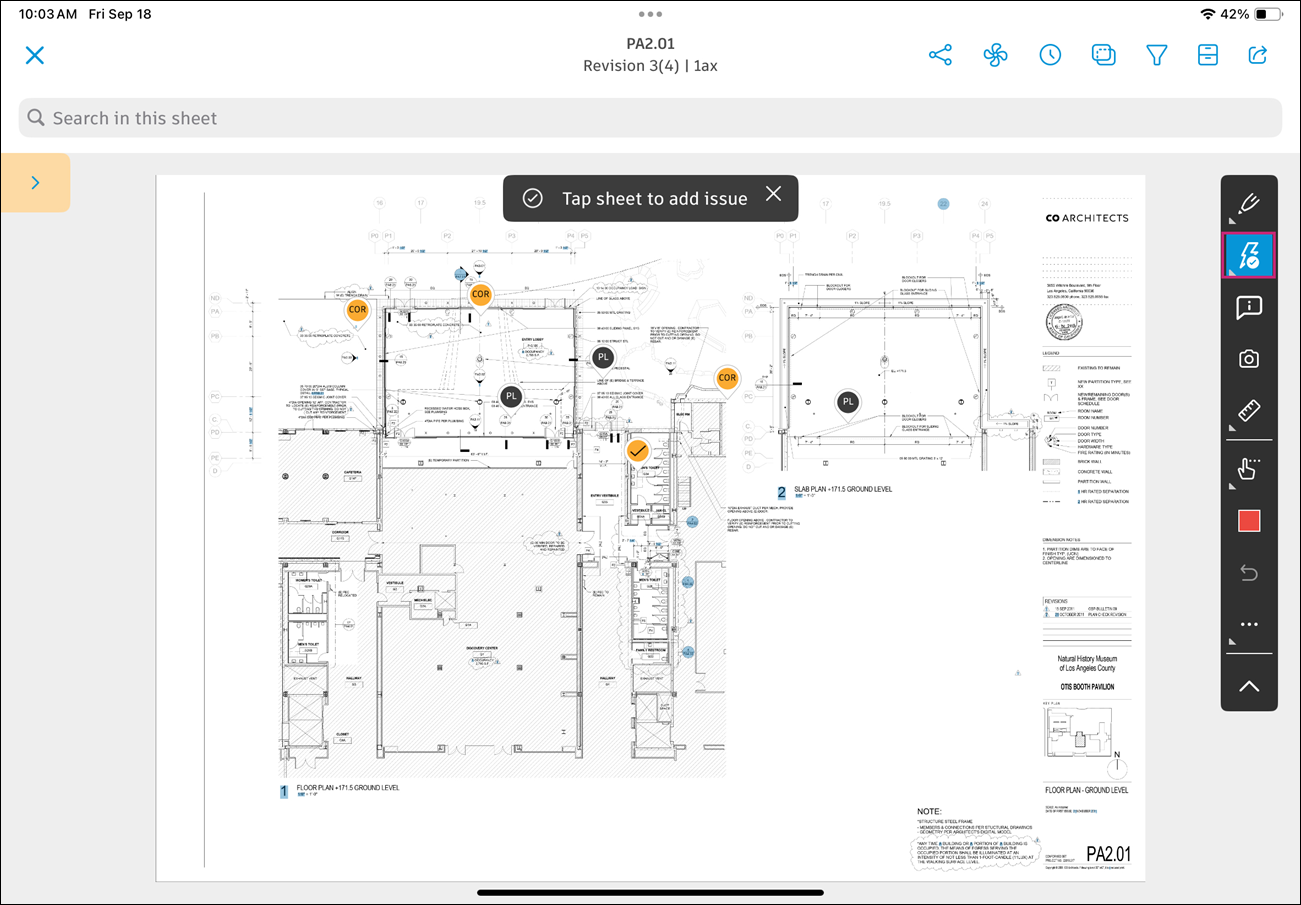Screen dimensions: 1301x905
Task: Tap the battery indicator icon
Action: click(x=1269, y=15)
